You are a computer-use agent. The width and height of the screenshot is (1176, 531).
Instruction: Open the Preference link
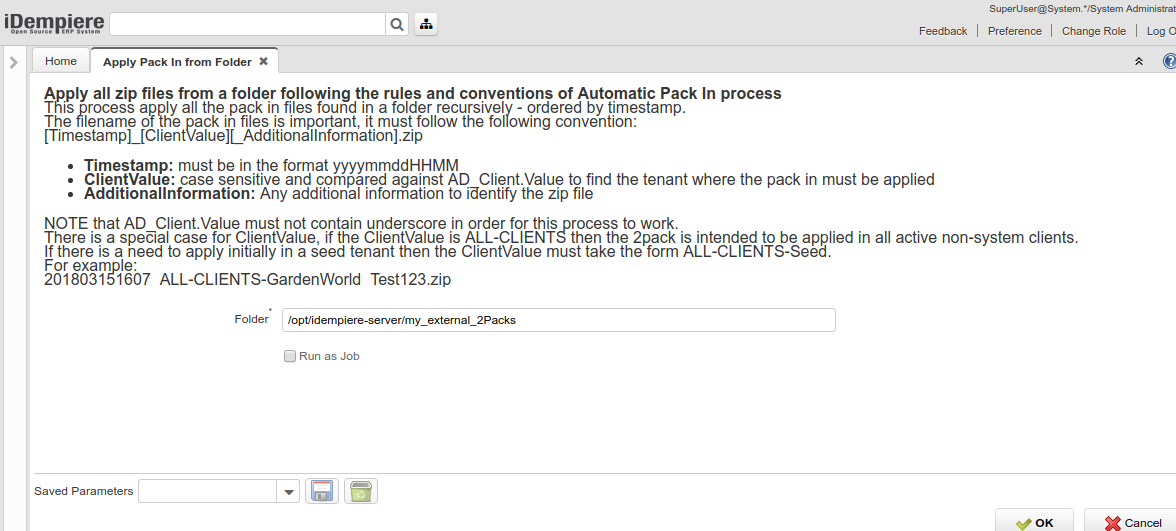(x=1014, y=31)
